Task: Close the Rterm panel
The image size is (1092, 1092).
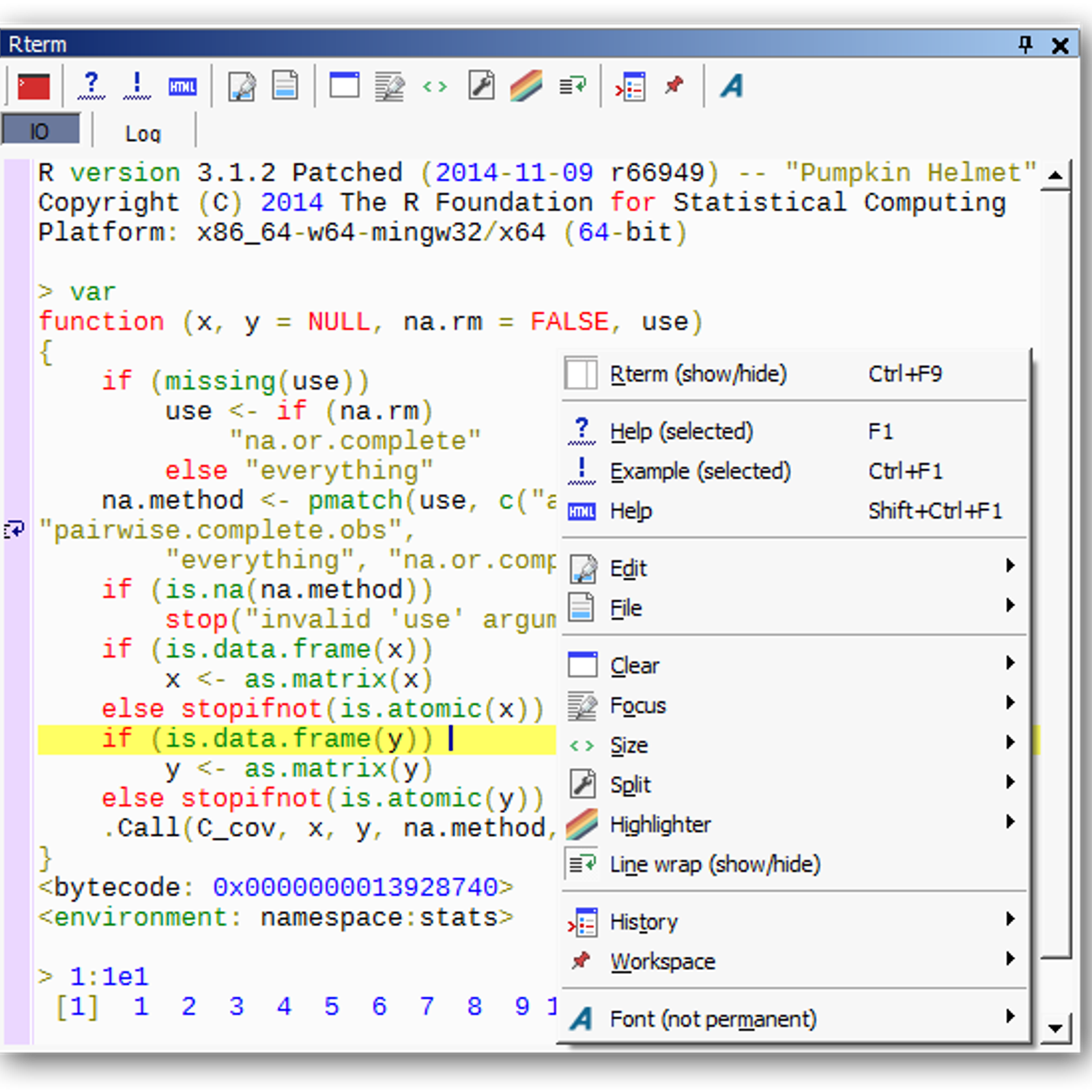Action: click(1060, 46)
